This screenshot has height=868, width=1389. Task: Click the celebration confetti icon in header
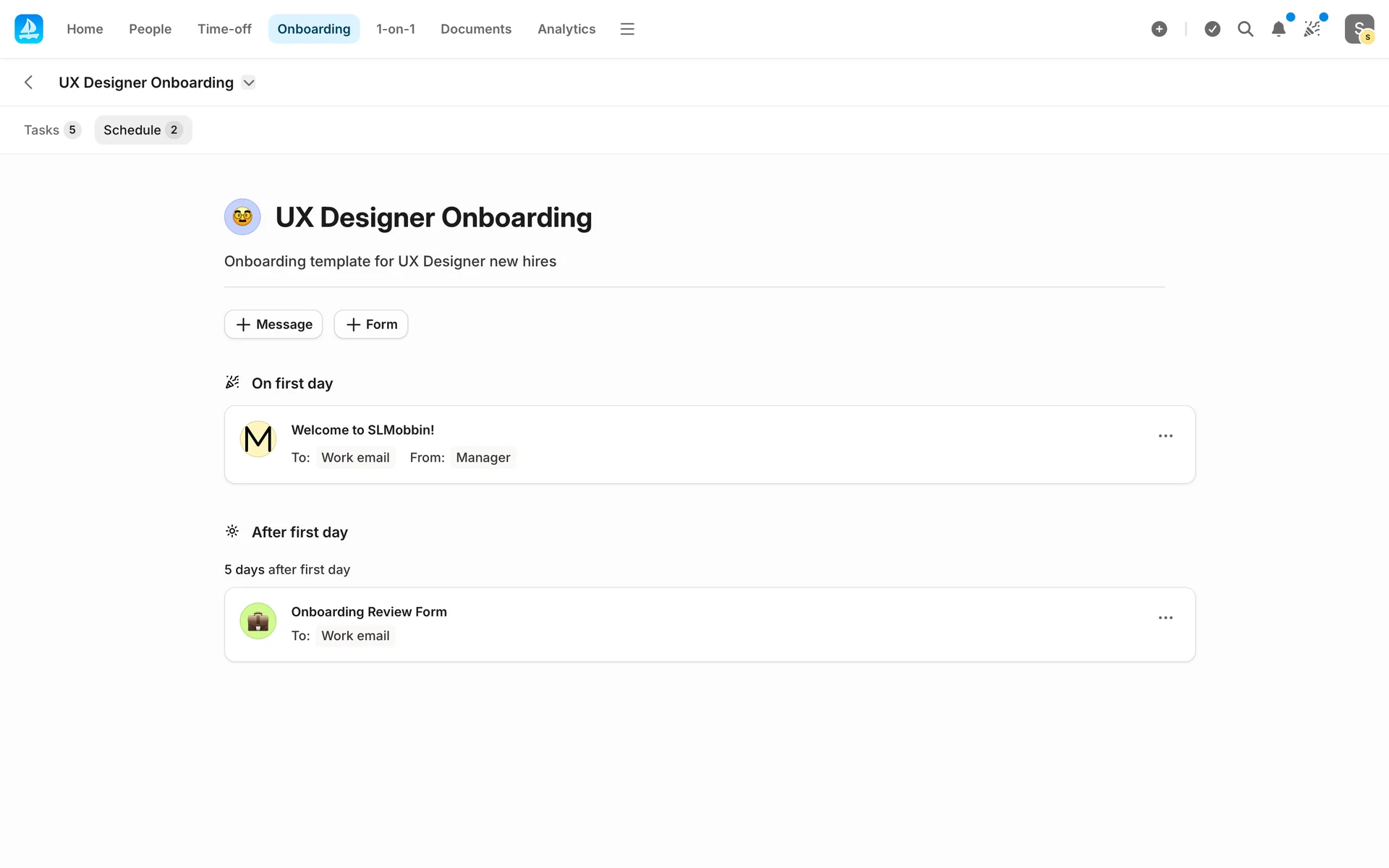(1312, 29)
